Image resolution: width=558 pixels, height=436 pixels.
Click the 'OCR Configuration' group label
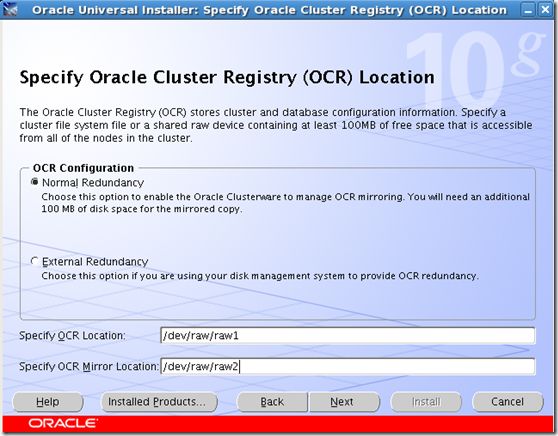point(83,168)
